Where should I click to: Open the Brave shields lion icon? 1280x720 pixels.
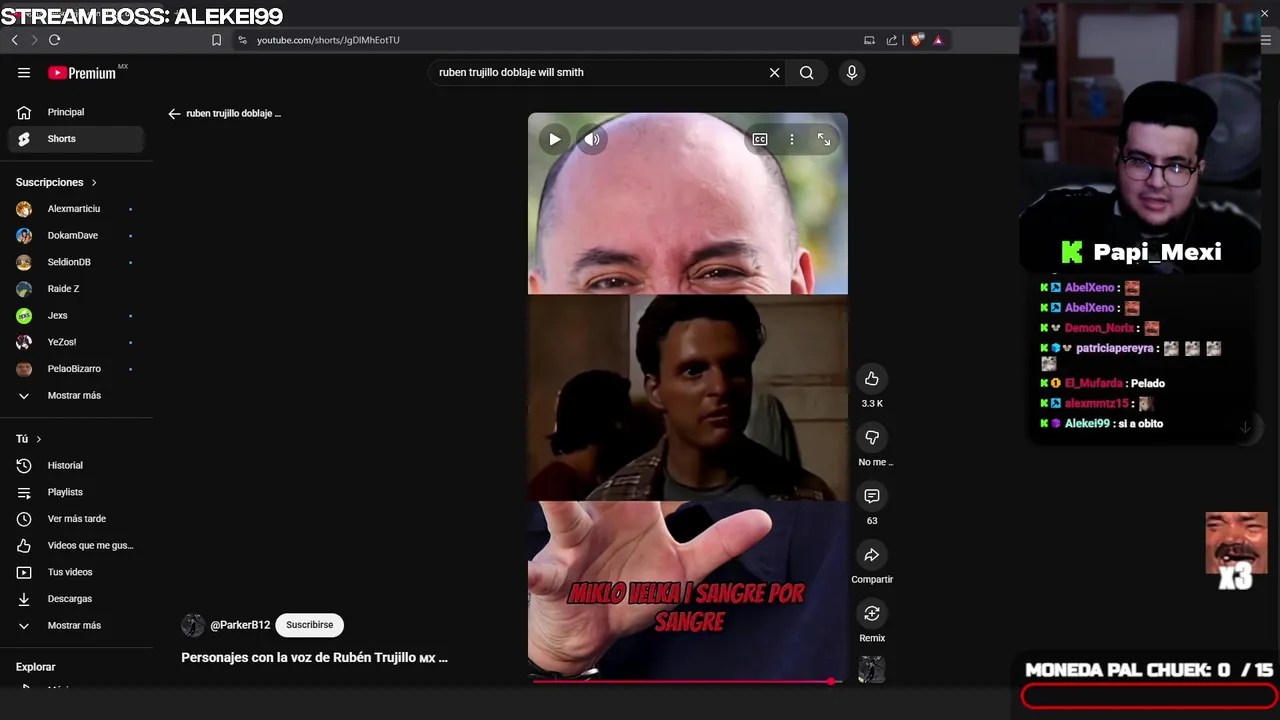pos(916,40)
